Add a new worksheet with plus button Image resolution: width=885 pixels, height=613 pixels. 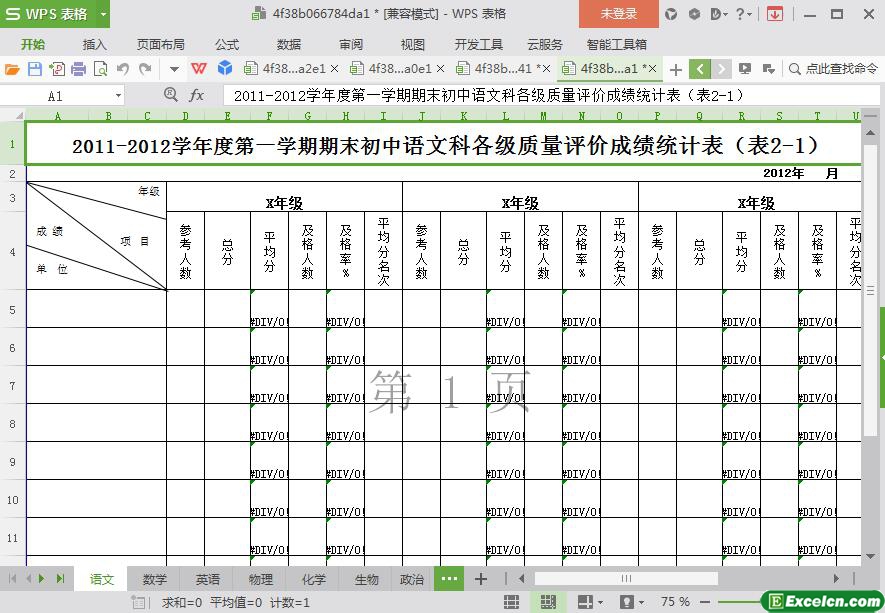coord(480,579)
